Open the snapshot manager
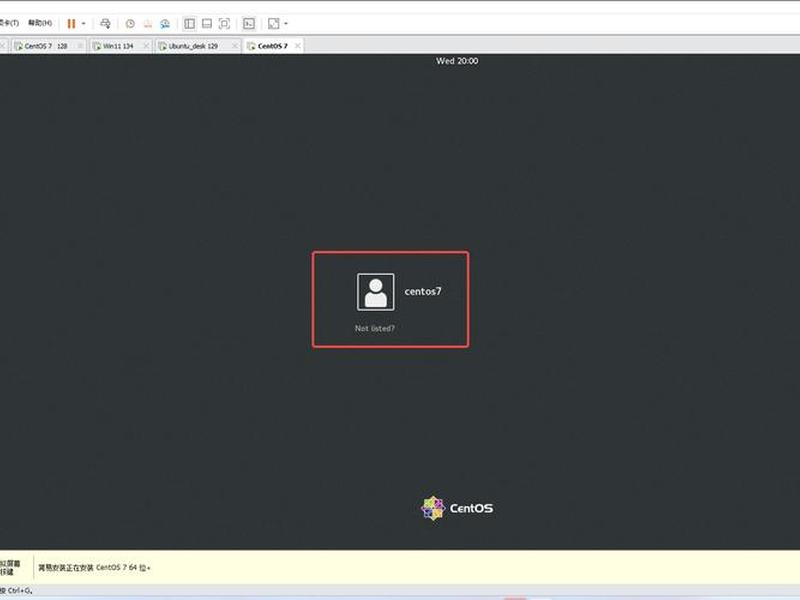 click(165, 23)
